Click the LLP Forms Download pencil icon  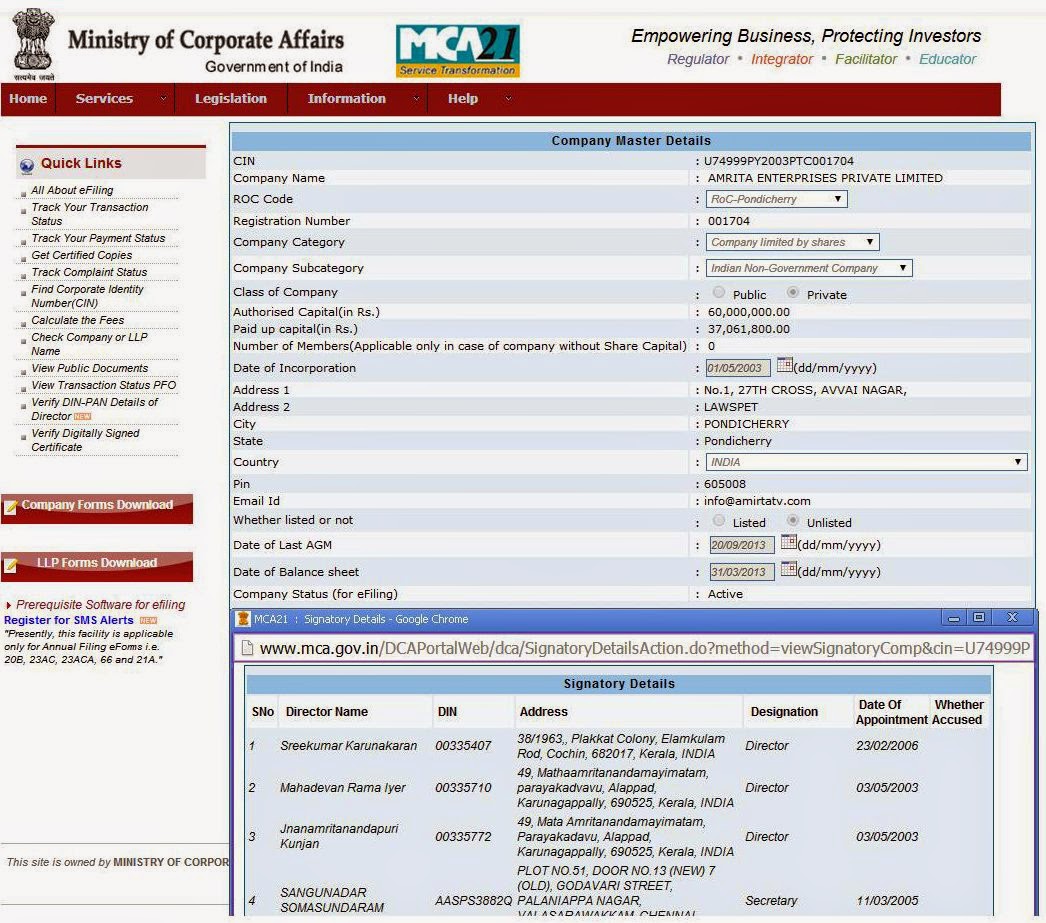pyautogui.click(x=11, y=566)
